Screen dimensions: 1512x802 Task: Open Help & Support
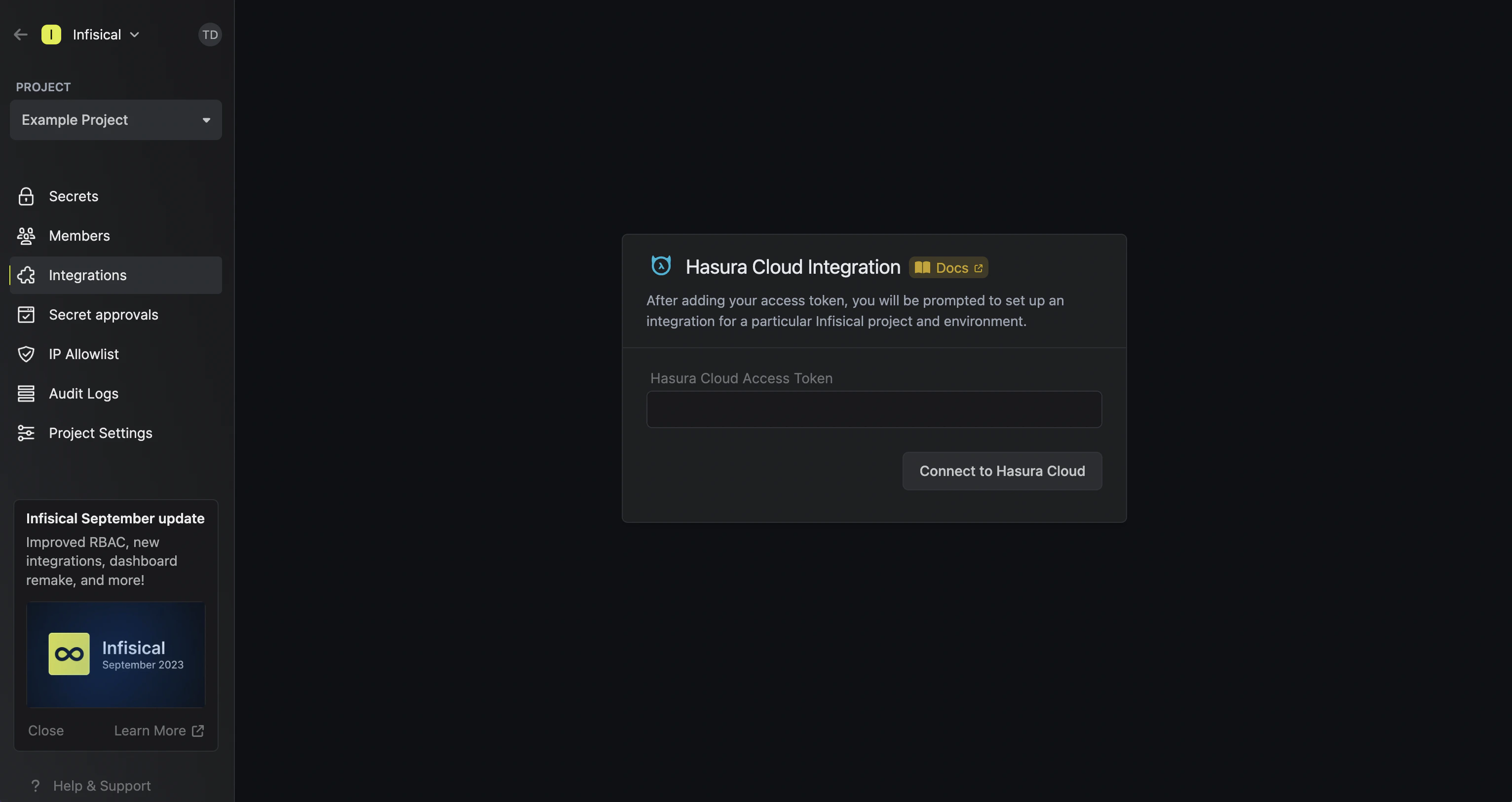click(x=91, y=786)
